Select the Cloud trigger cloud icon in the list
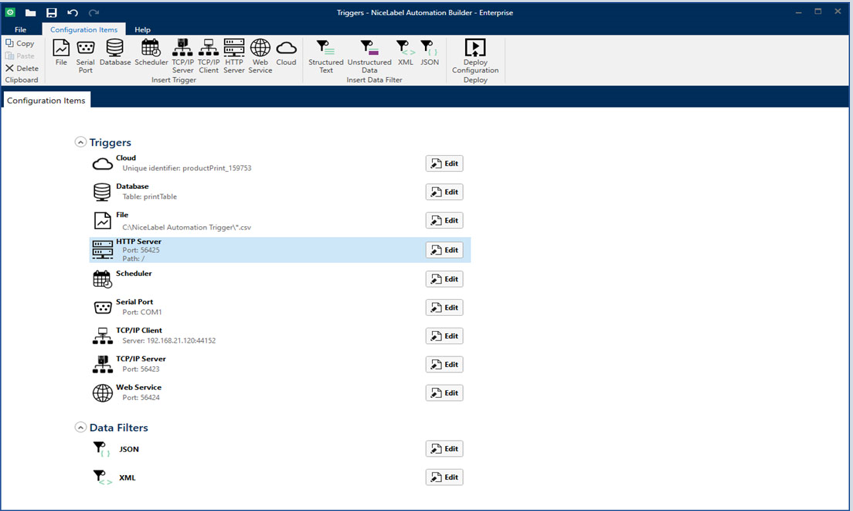This screenshot has width=853, height=511. tap(102, 164)
